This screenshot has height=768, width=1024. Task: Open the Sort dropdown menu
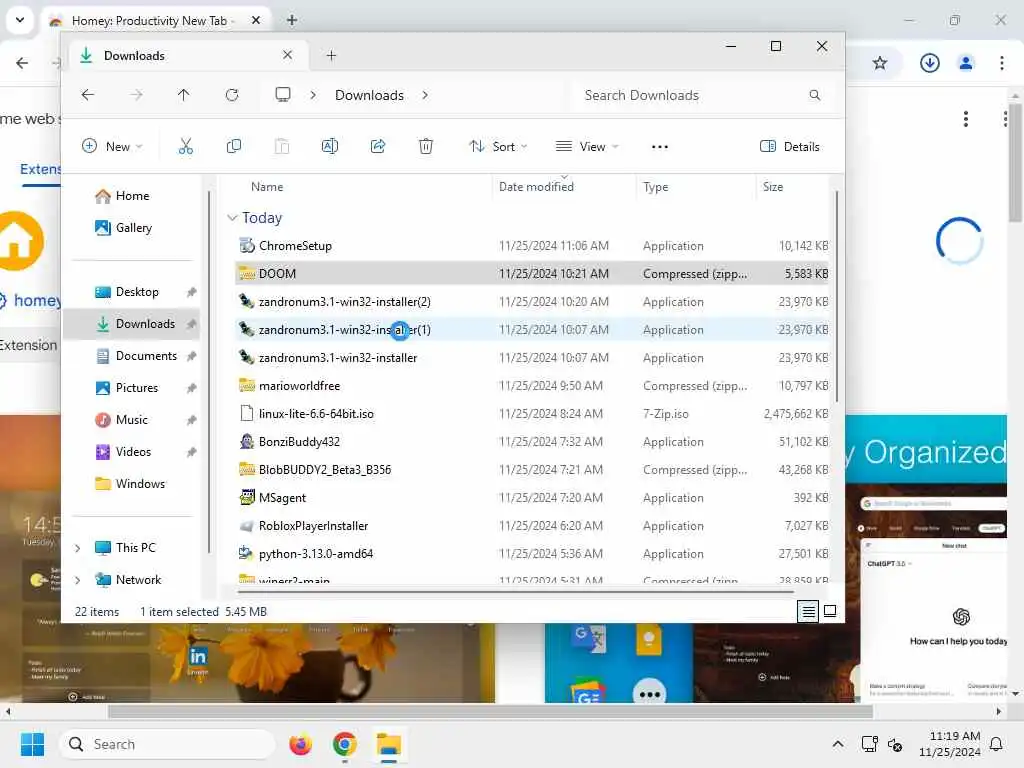498,146
